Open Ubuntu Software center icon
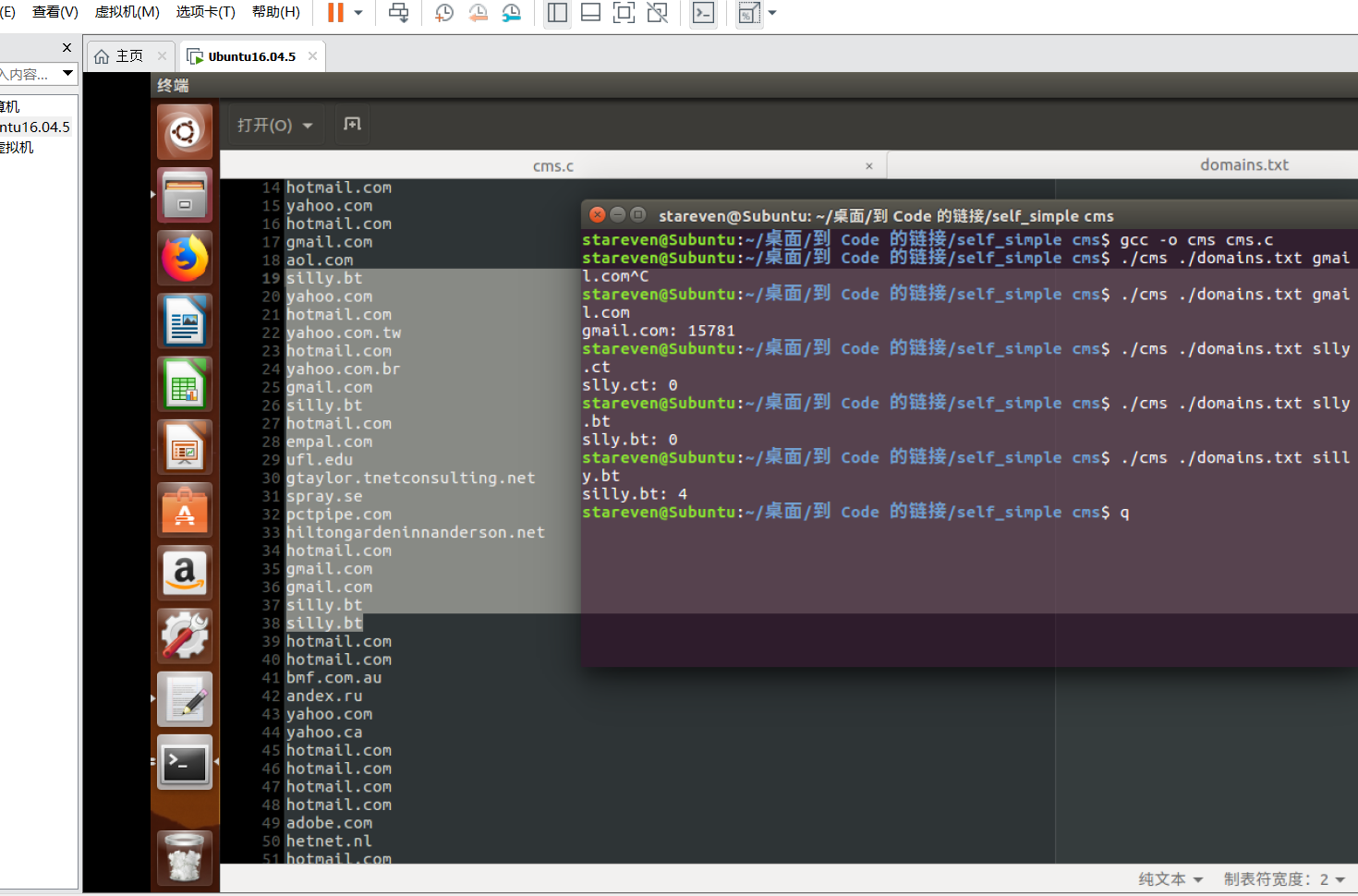Image resolution: width=1358 pixels, height=896 pixels. click(x=185, y=509)
